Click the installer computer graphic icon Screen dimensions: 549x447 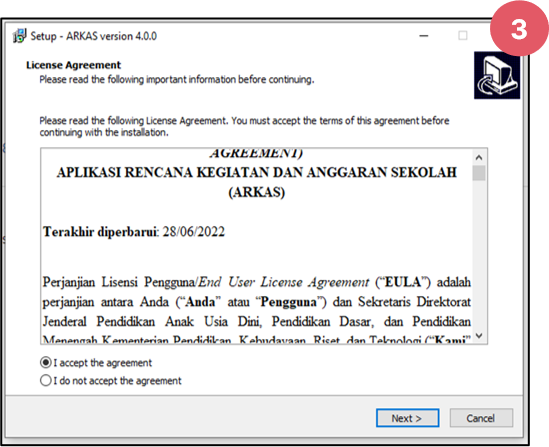(x=497, y=75)
